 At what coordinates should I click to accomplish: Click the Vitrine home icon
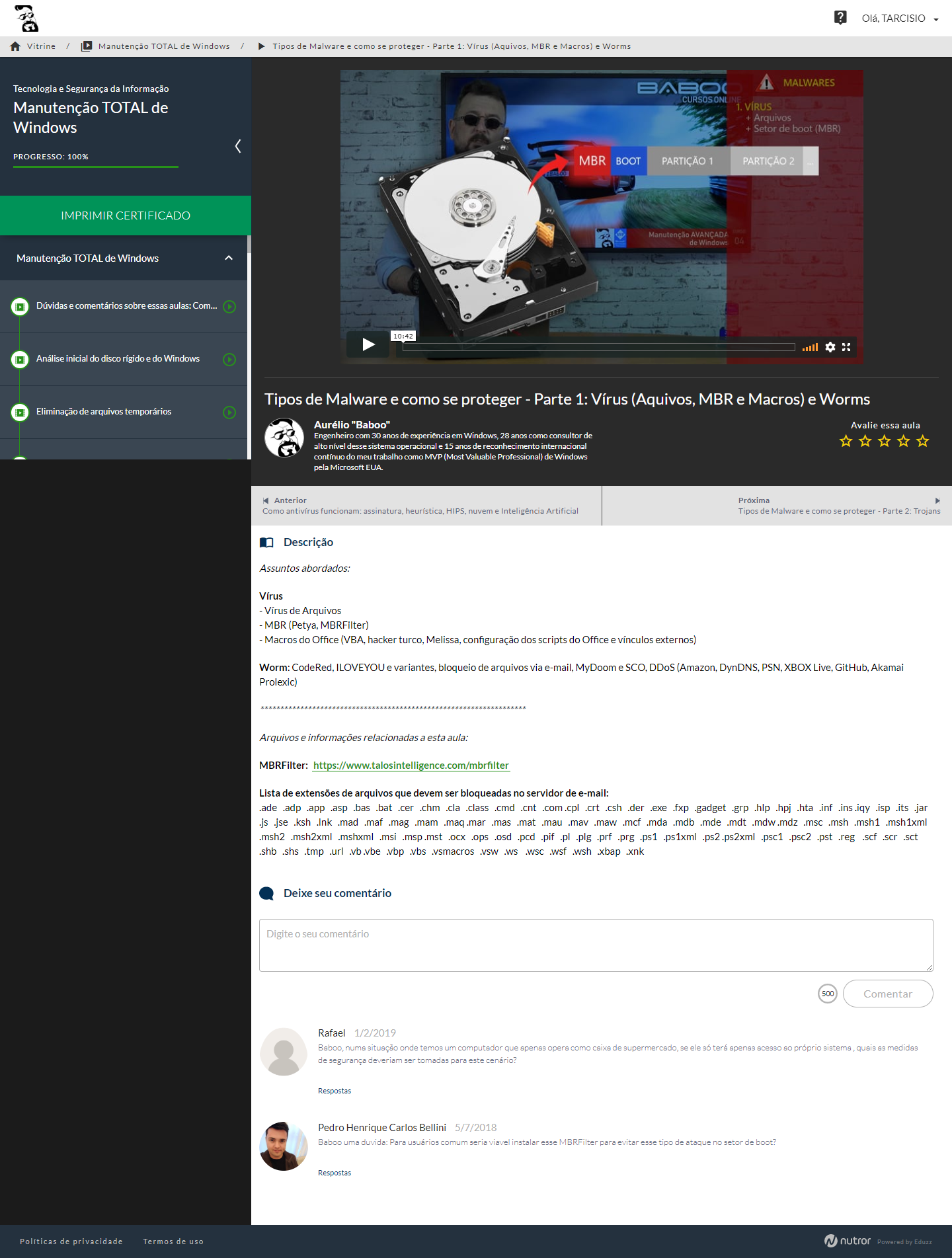point(15,46)
